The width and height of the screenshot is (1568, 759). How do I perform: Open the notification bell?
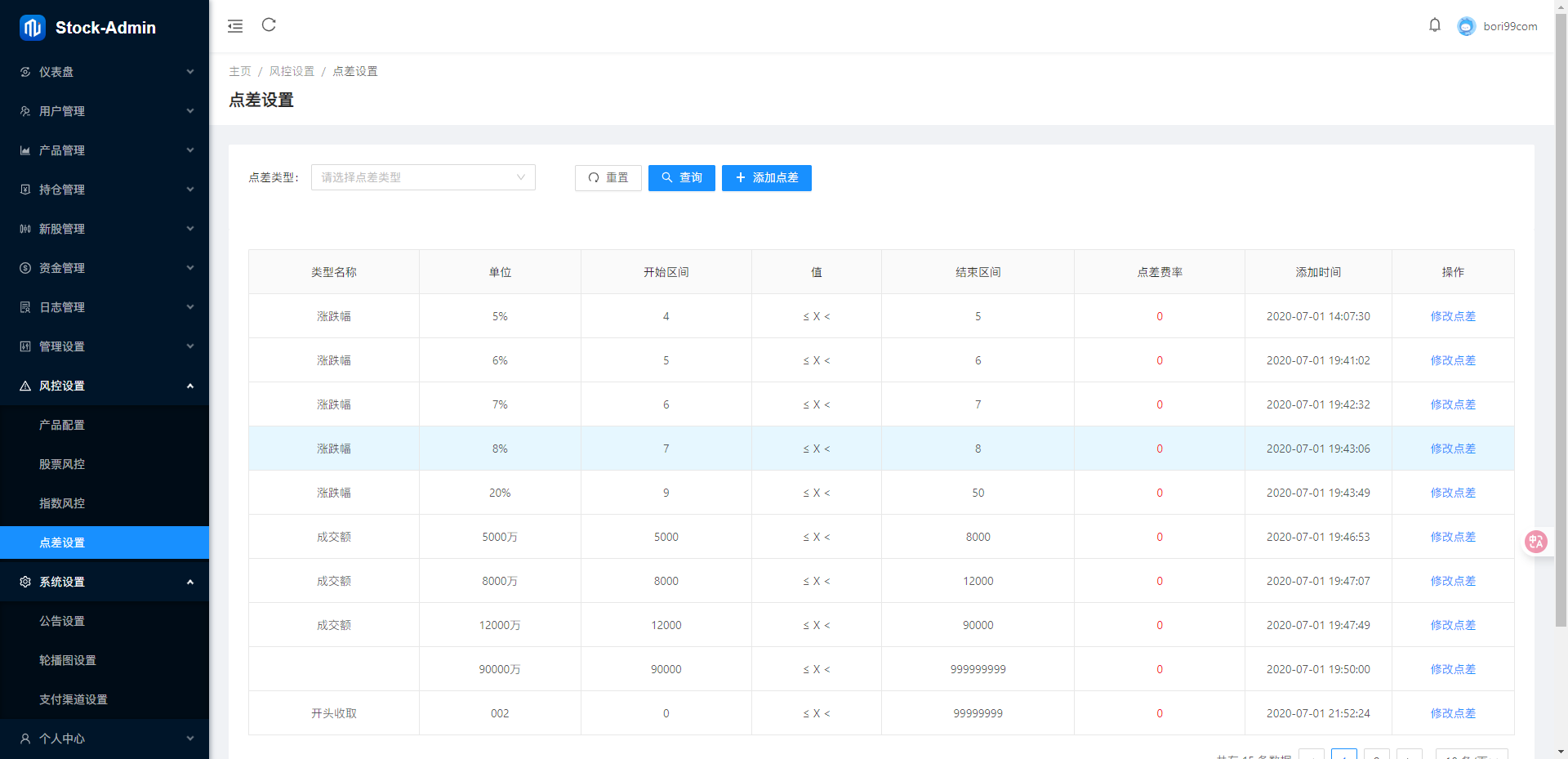1435,25
